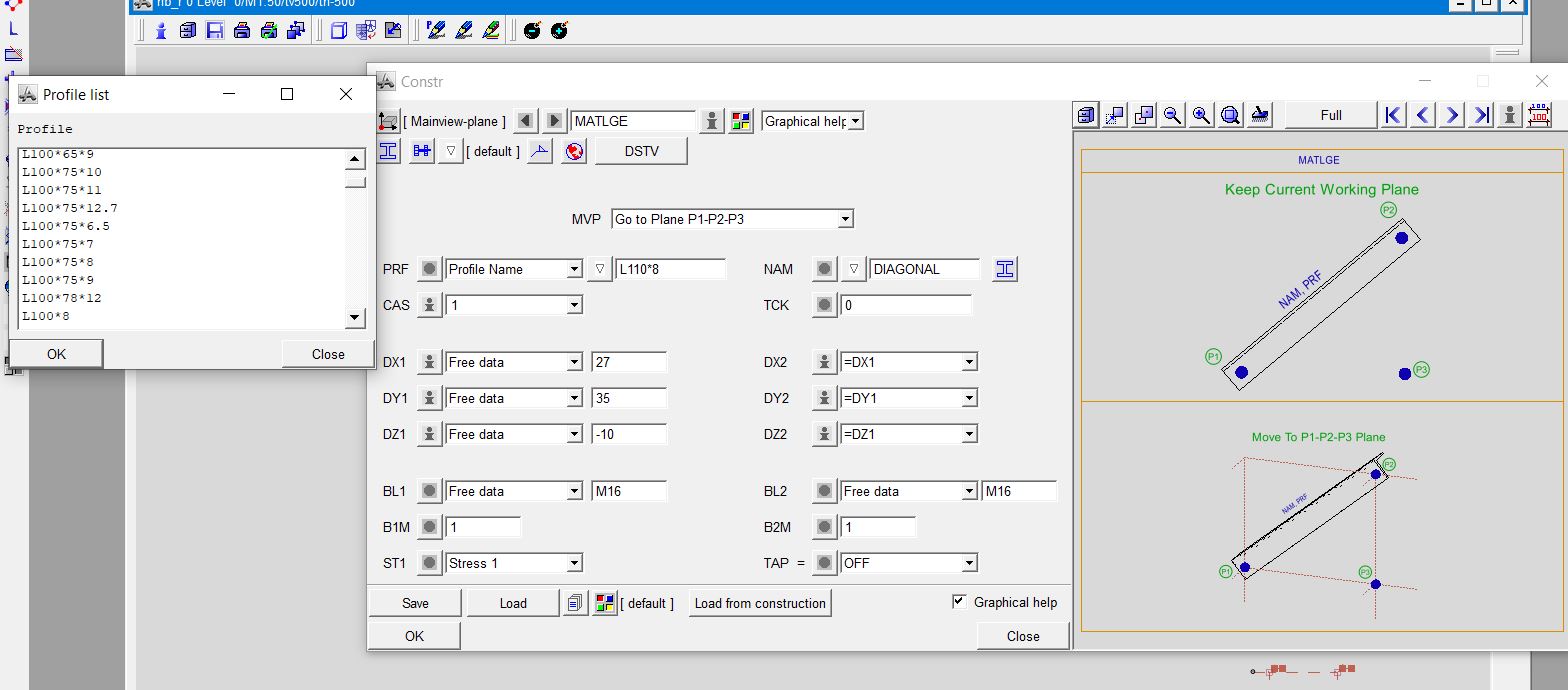The image size is (1568, 690).
Task: Click the cabinet icon in preview toolbar
Action: [x=1086, y=115]
